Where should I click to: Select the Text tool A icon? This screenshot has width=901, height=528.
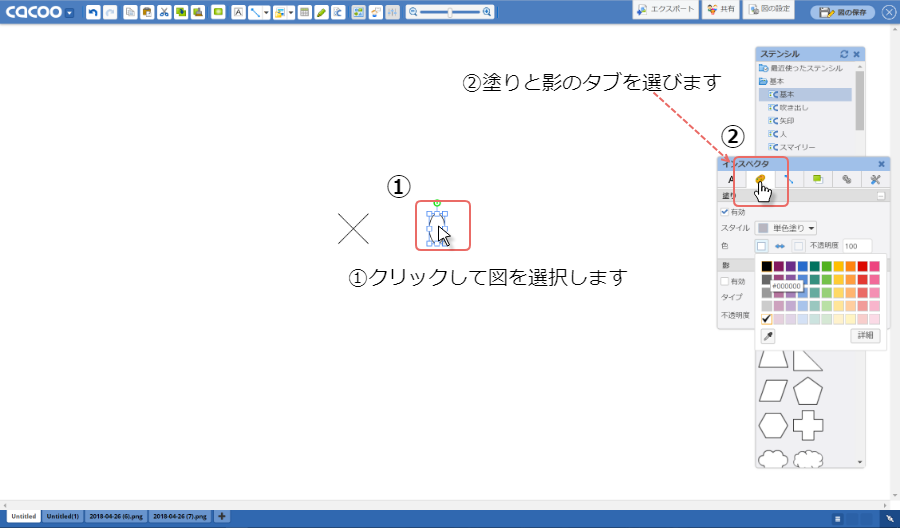(238, 12)
